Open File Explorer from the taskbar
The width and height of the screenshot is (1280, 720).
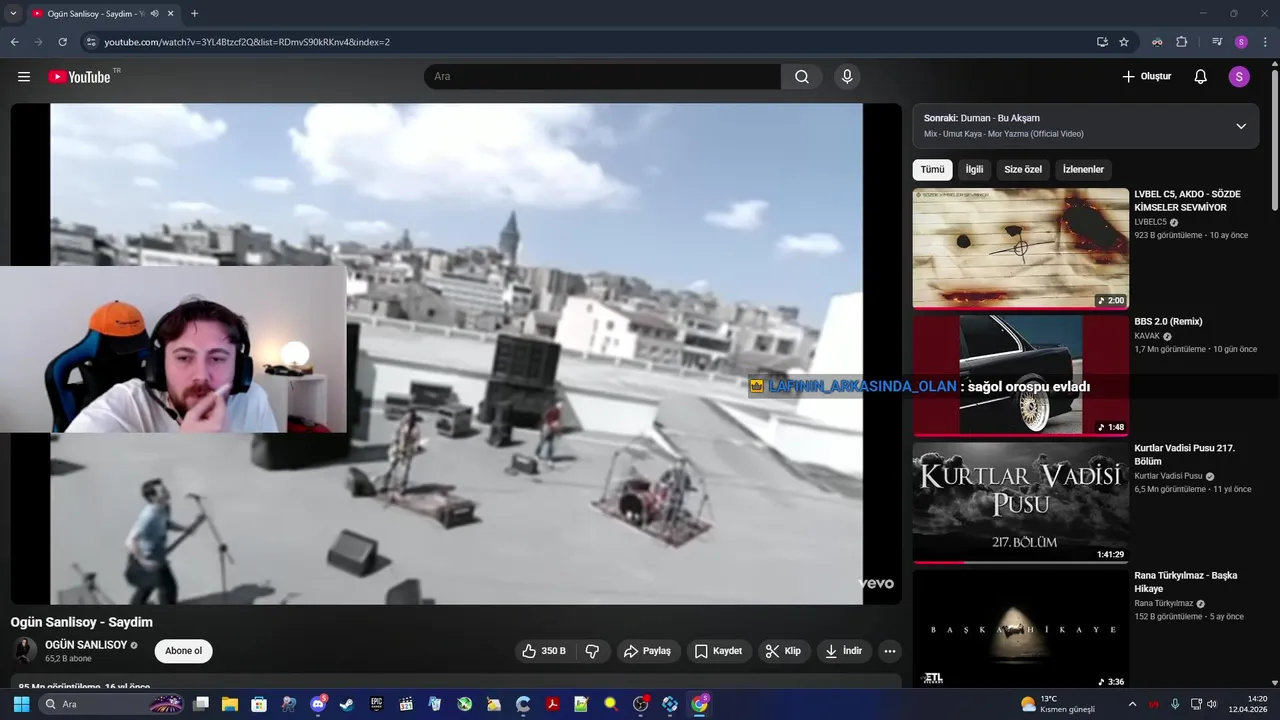coord(229,704)
